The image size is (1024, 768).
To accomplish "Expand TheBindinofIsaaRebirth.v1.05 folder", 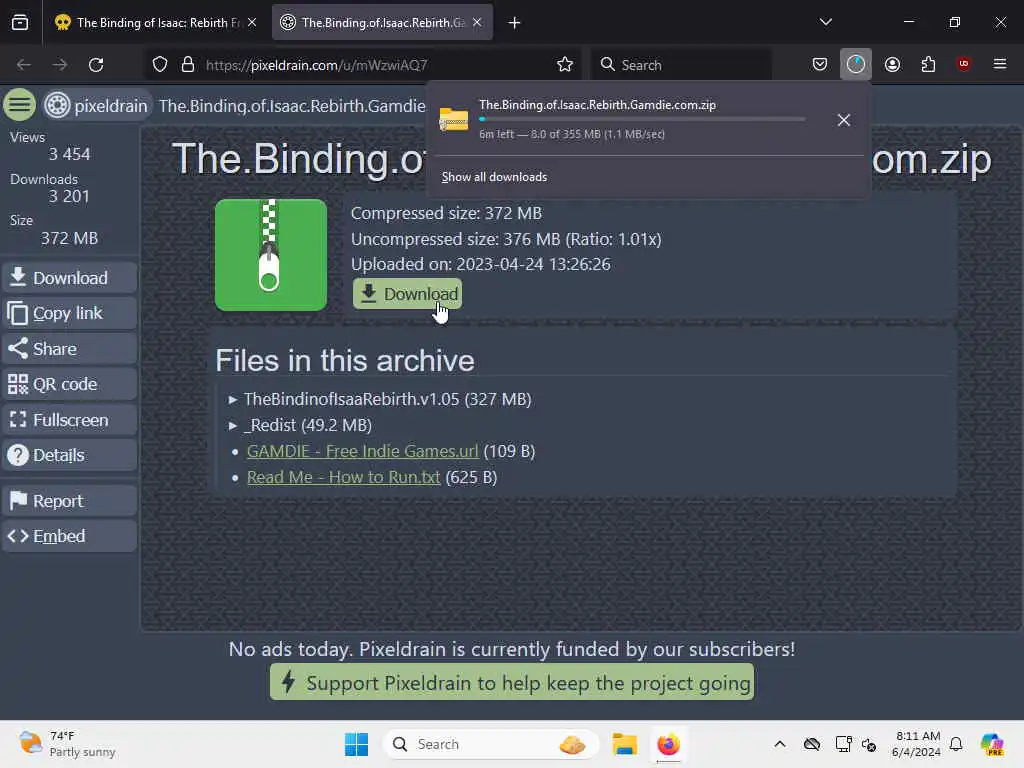I will tap(380, 399).
